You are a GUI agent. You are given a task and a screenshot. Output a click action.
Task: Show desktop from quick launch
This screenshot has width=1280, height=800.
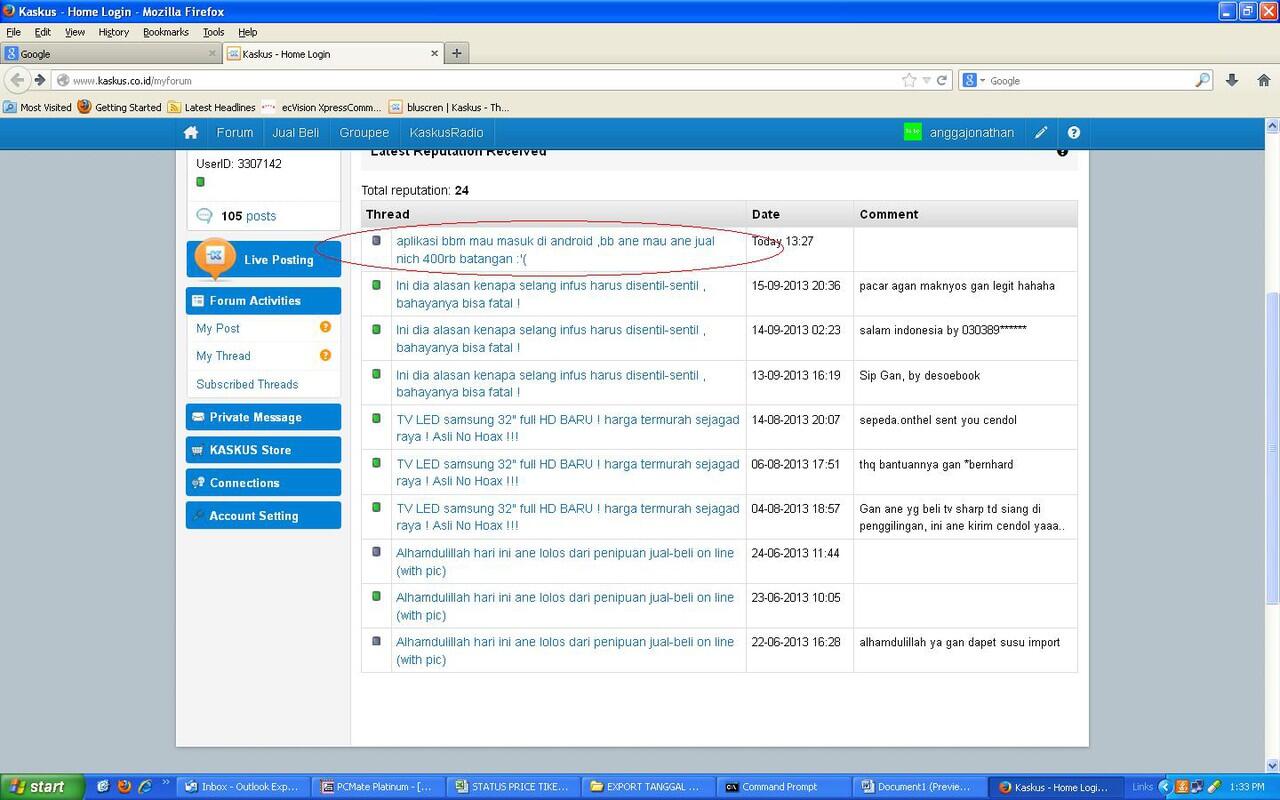[103, 787]
